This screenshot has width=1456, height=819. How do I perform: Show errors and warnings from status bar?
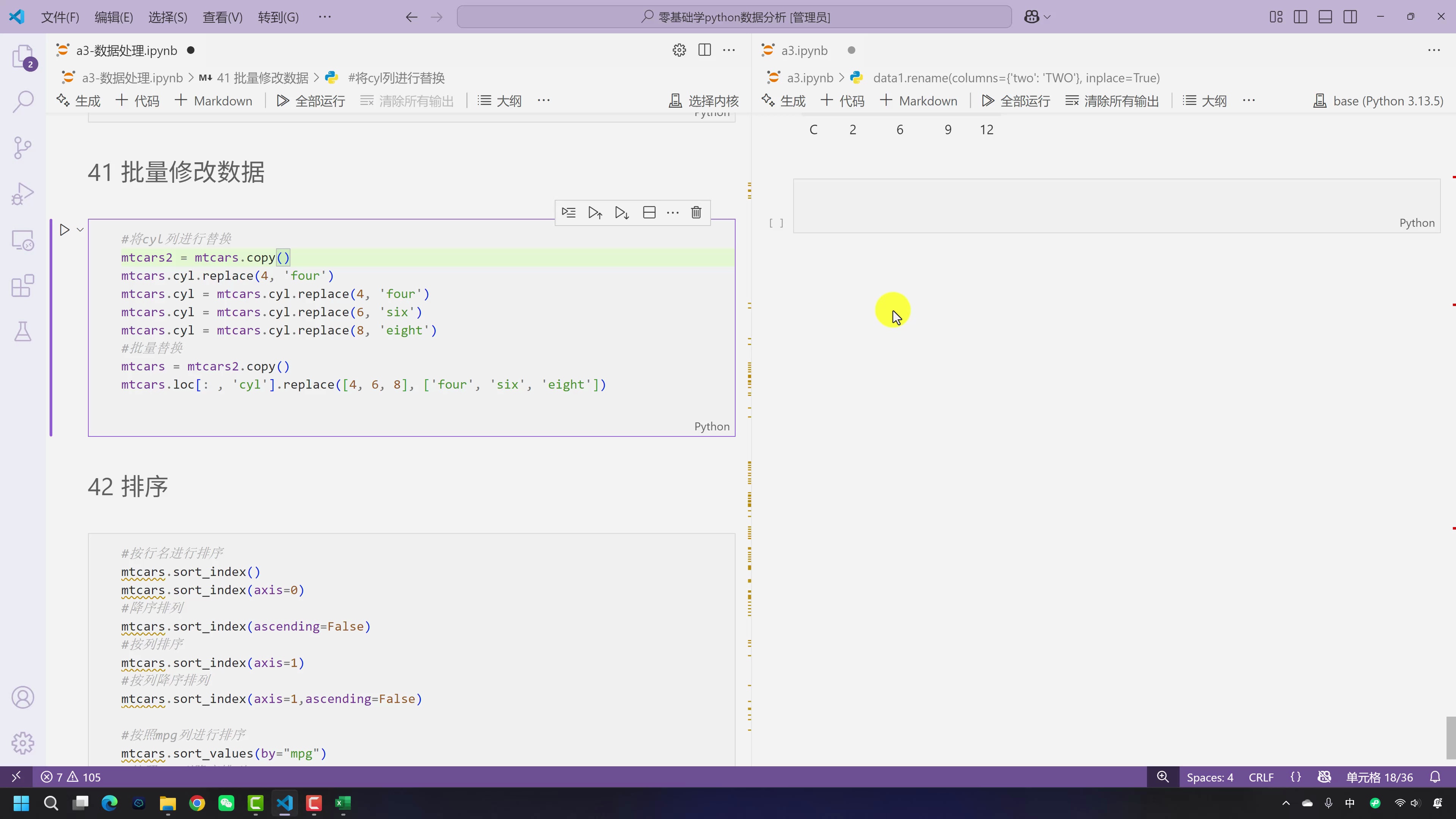click(71, 777)
